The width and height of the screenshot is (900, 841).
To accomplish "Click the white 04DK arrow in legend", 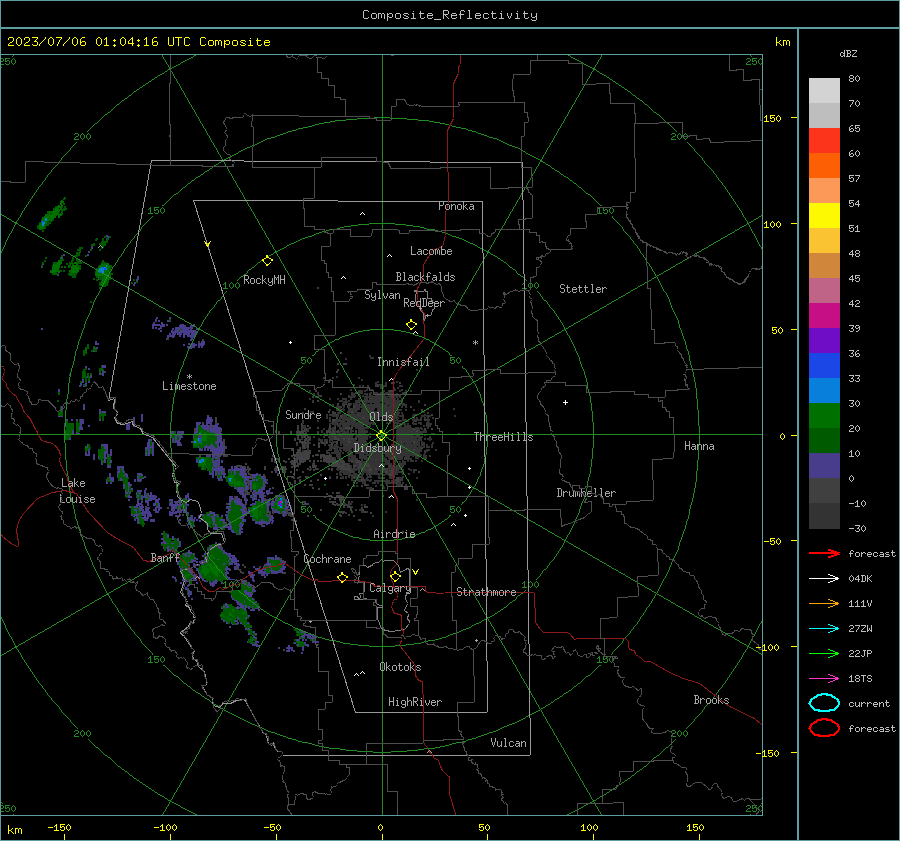I will (824, 578).
